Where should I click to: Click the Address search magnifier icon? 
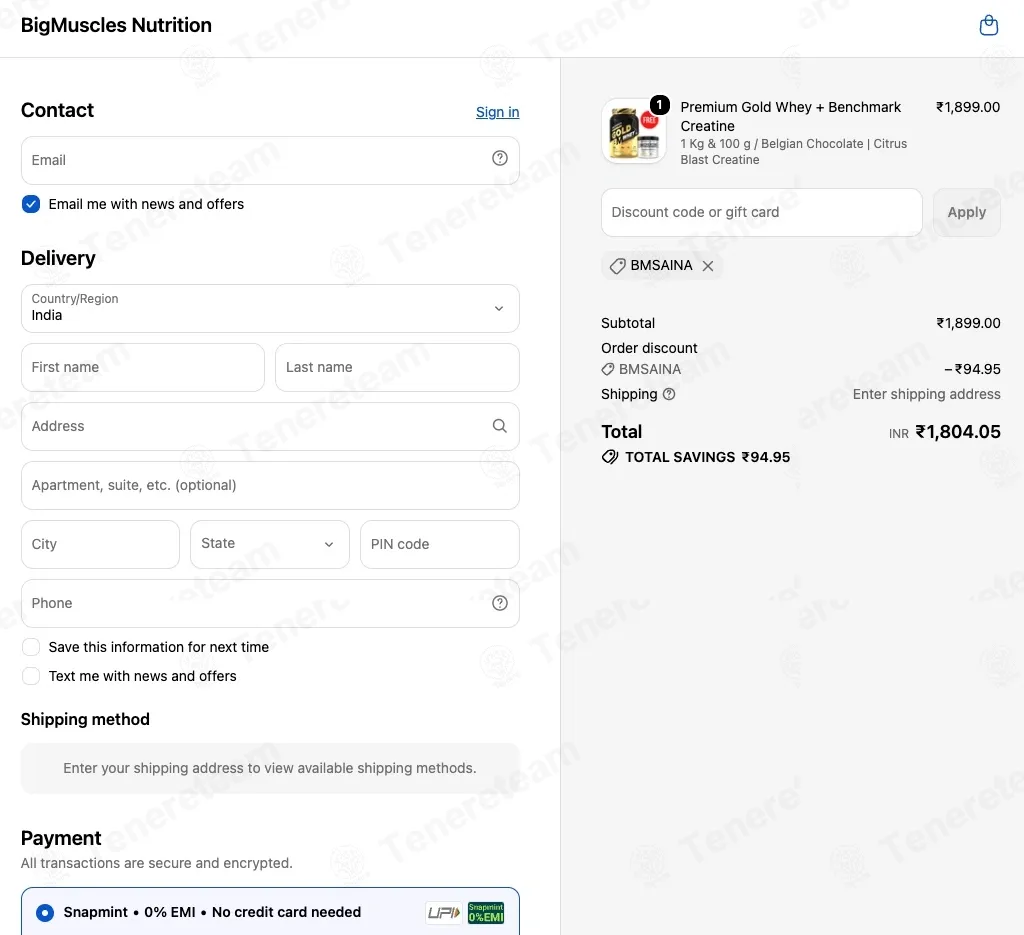click(x=500, y=426)
